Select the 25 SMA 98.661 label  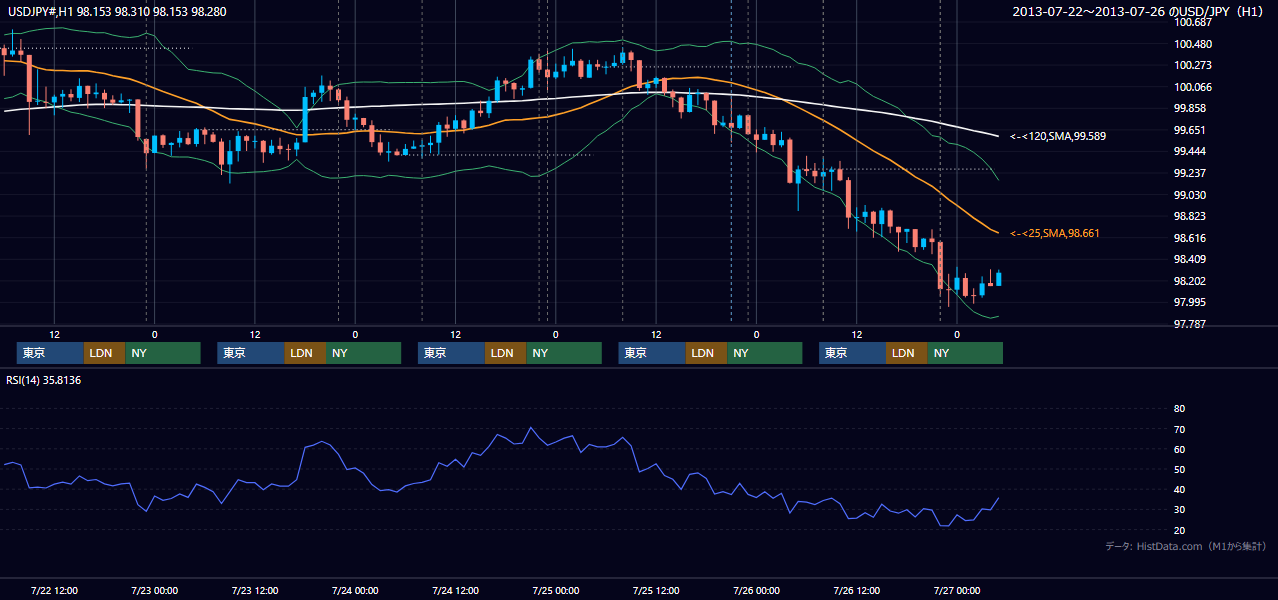(1055, 233)
